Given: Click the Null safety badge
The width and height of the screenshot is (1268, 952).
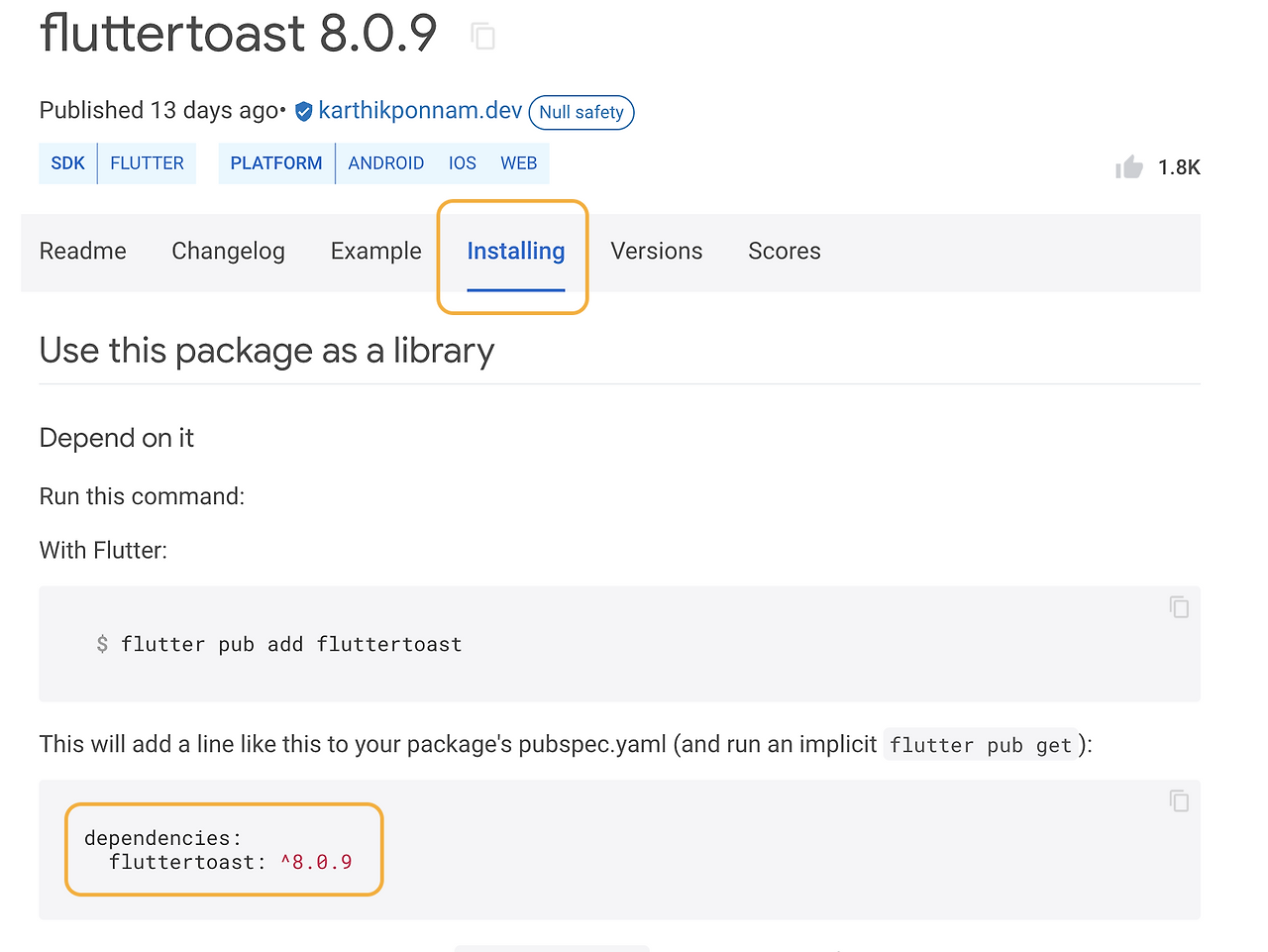Looking at the screenshot, I should click(x=581, y=112).
